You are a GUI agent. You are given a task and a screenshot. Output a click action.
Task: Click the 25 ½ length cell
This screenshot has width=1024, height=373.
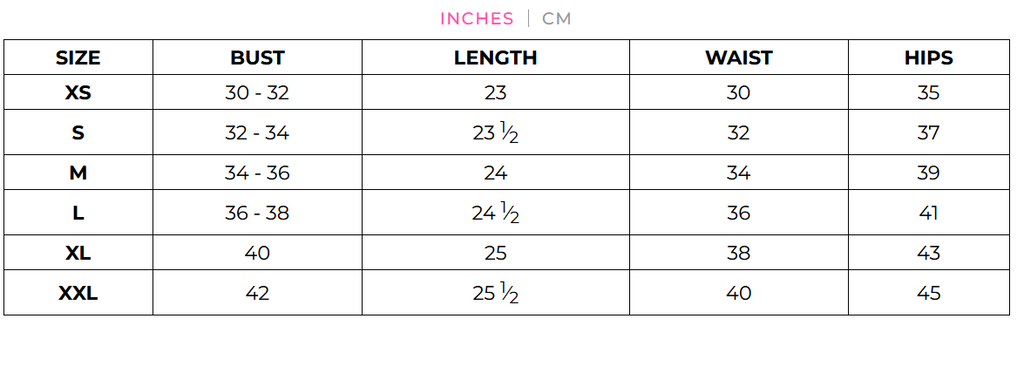496,293
